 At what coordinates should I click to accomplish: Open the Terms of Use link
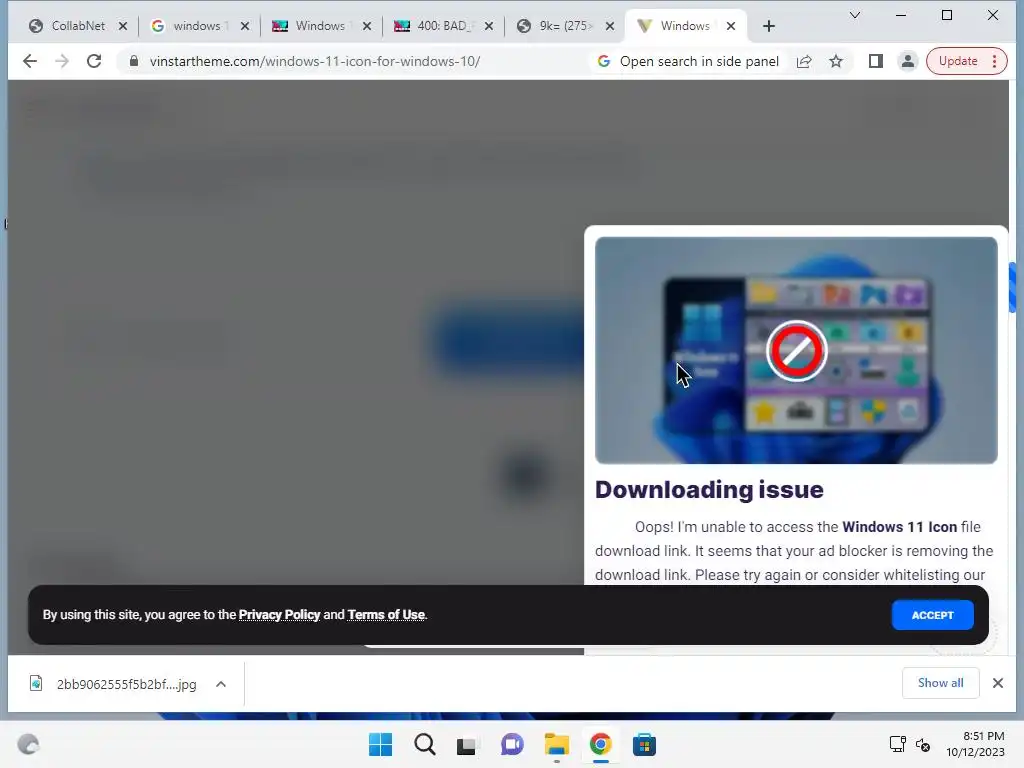pos(386,615)
